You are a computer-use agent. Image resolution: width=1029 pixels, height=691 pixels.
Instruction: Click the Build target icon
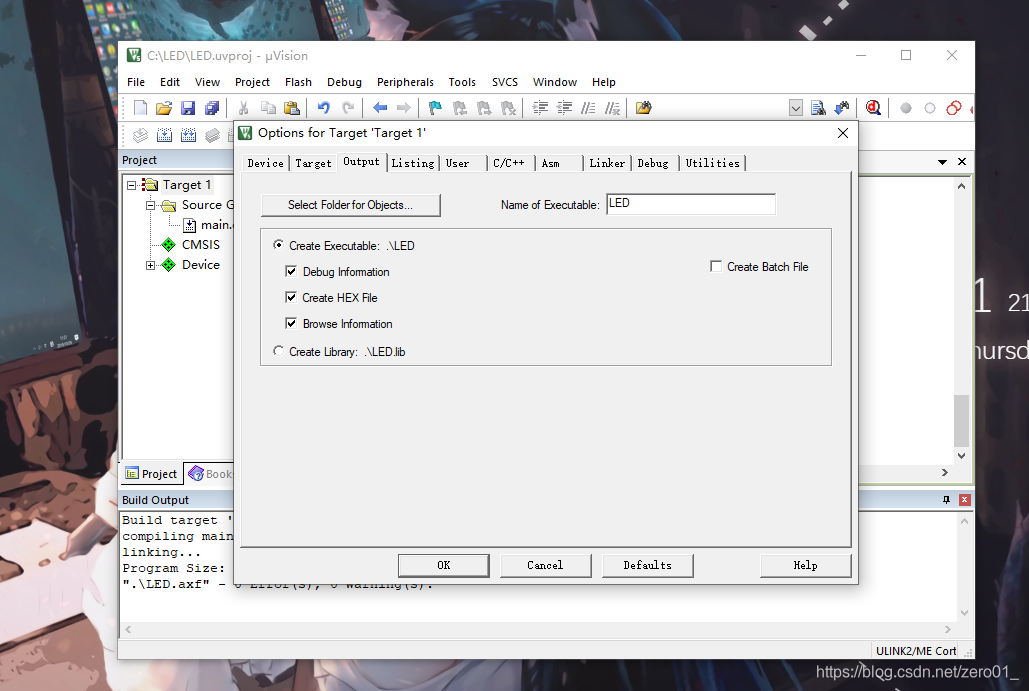(x=164, y=135)
